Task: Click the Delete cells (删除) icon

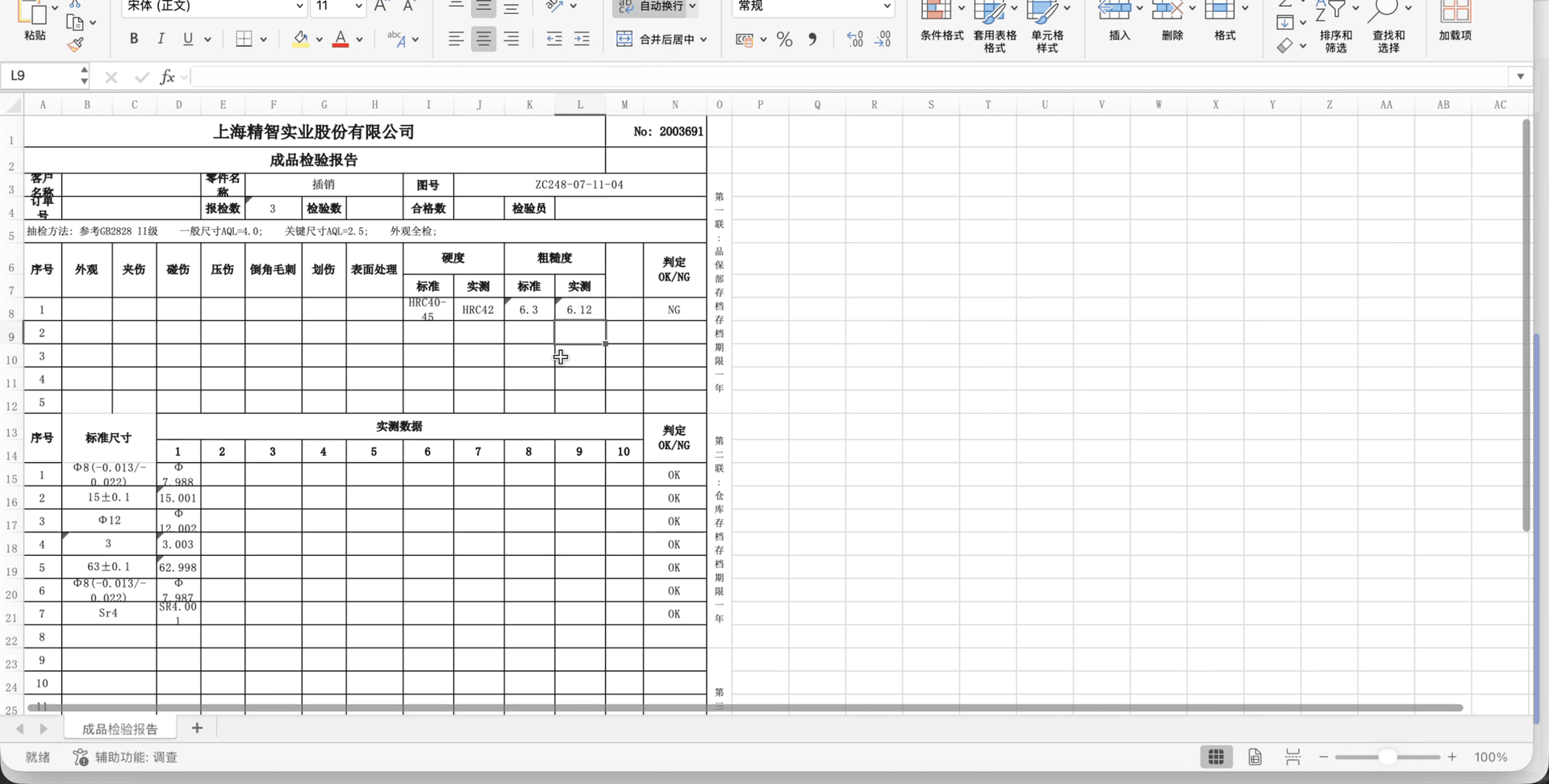Action: coord(1167,10)
